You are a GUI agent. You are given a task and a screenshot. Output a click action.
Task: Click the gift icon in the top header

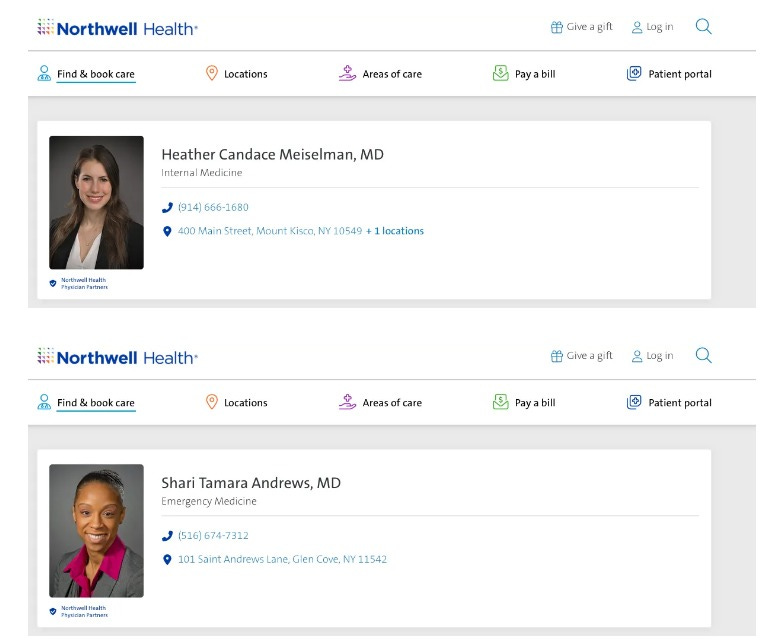point(557,27)
